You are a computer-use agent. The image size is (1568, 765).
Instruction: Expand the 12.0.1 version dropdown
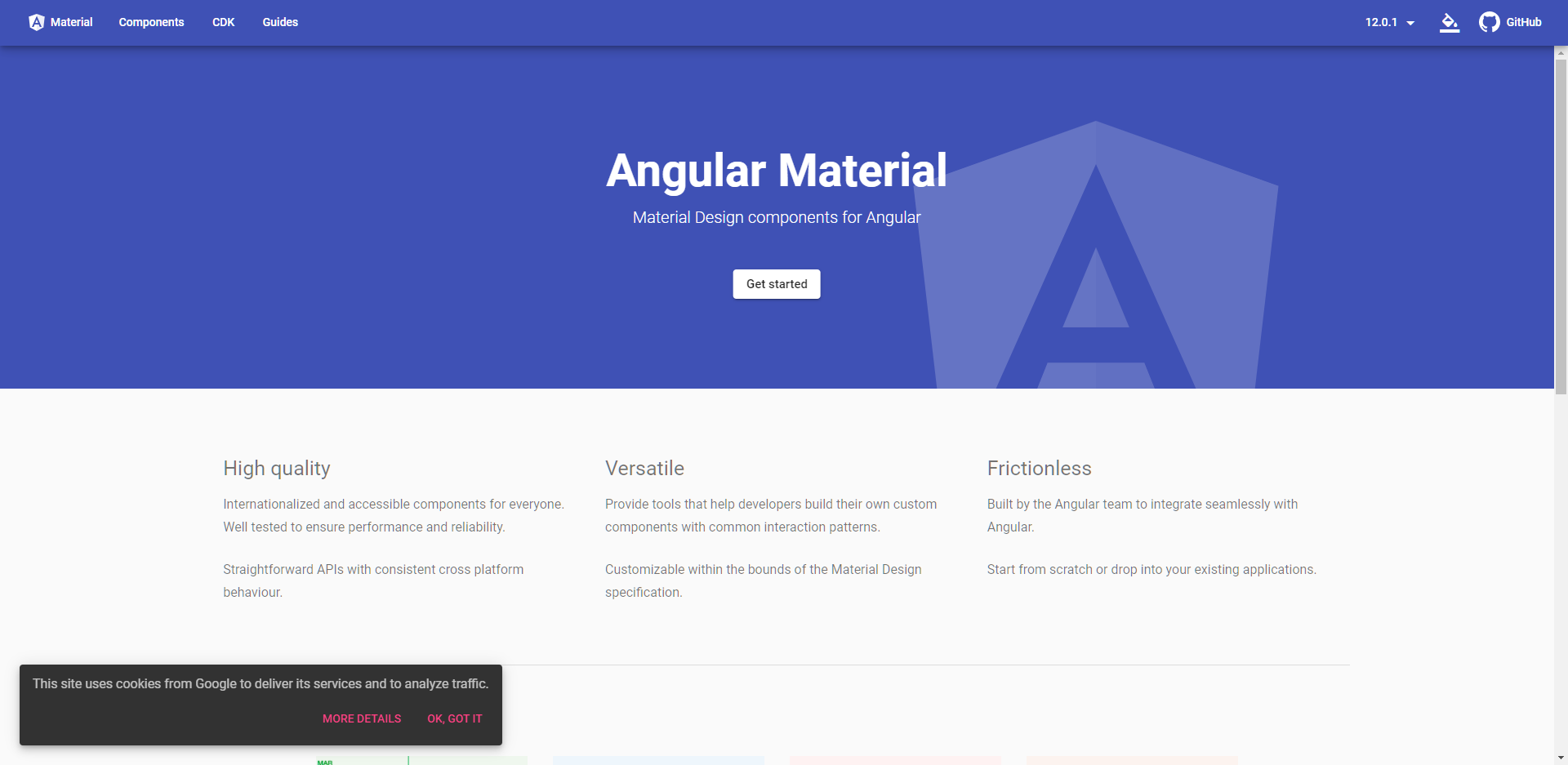coord(1389,22)
